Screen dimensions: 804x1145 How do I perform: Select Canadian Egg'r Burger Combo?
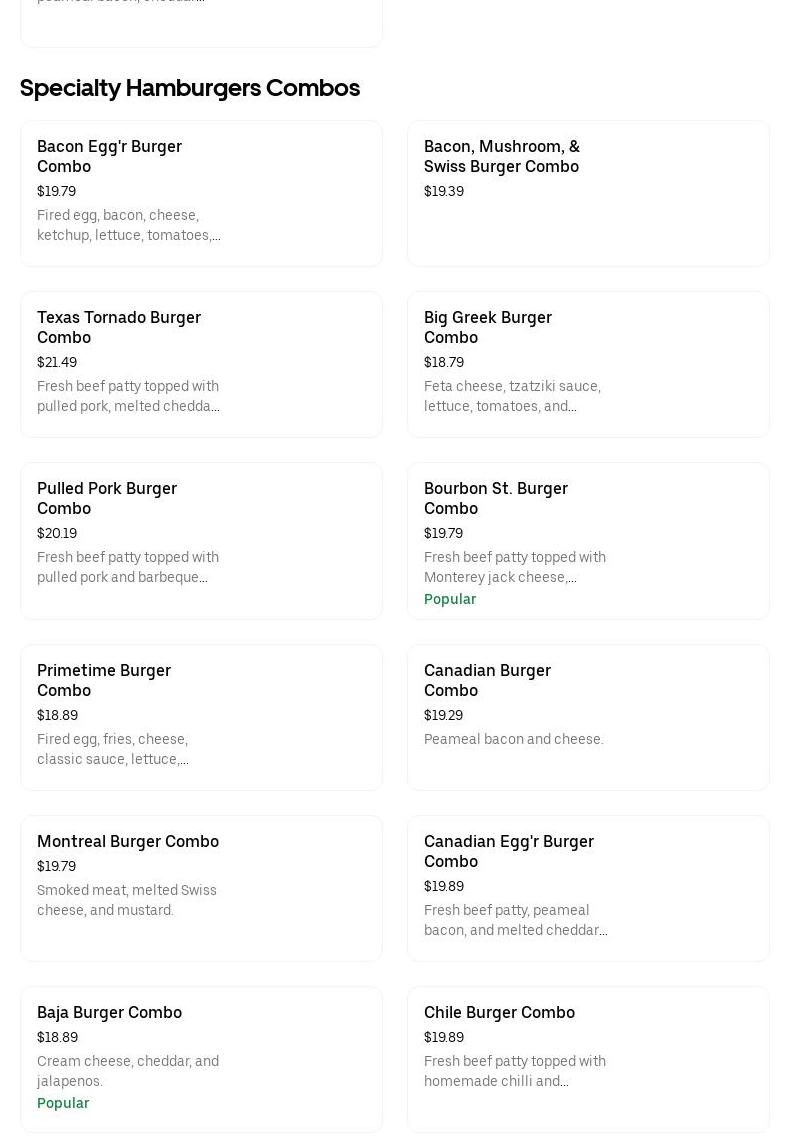coord(508,851)
